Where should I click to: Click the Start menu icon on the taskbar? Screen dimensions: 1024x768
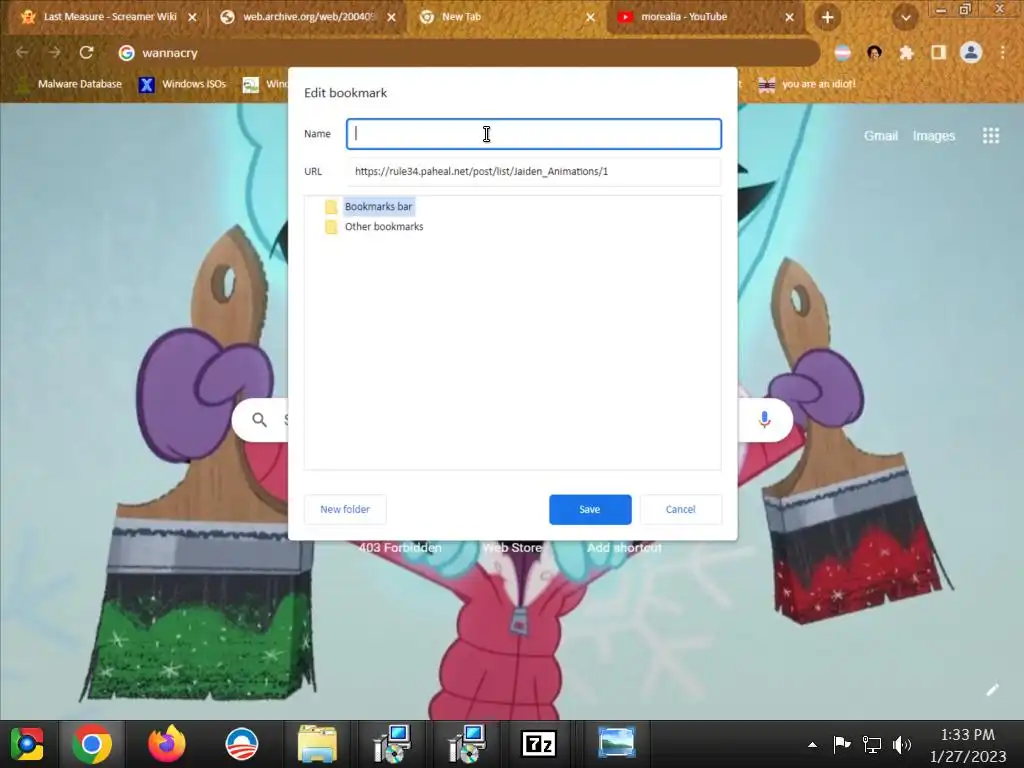click(27, 744)
